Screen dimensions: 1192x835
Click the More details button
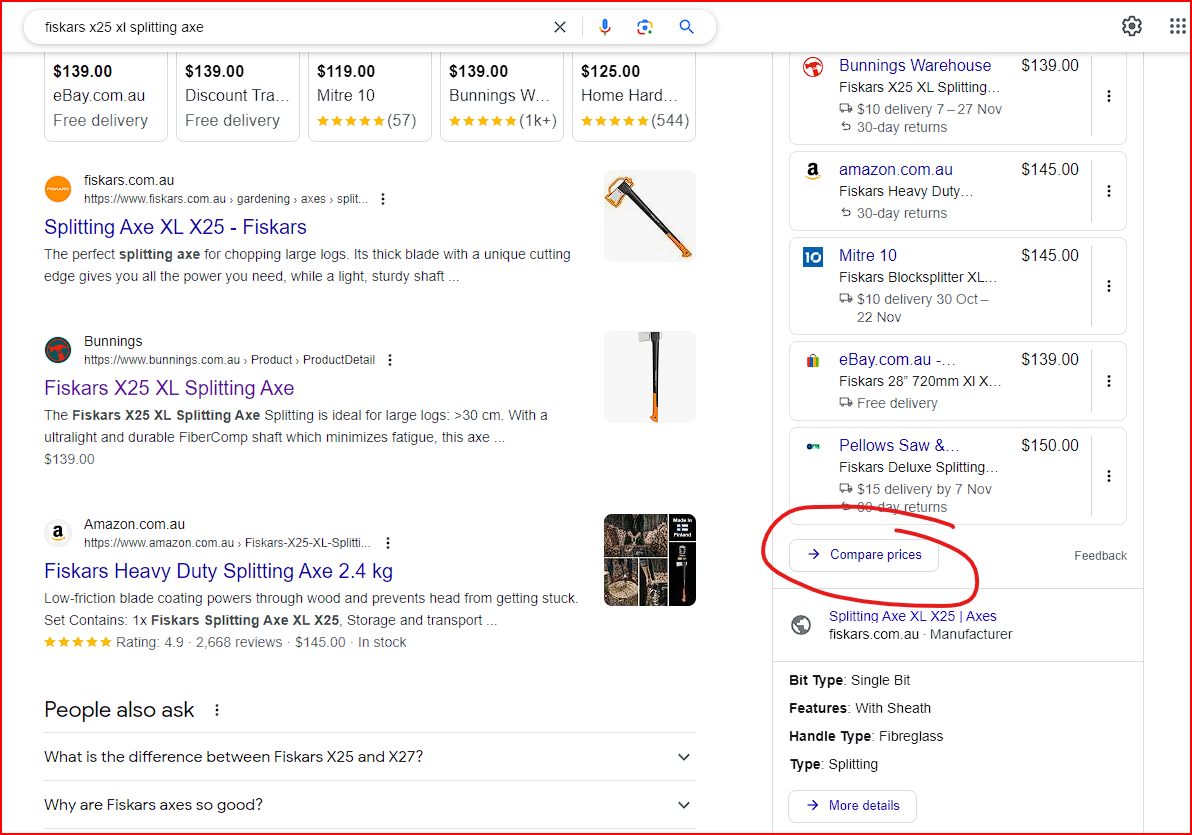[852, 806]
